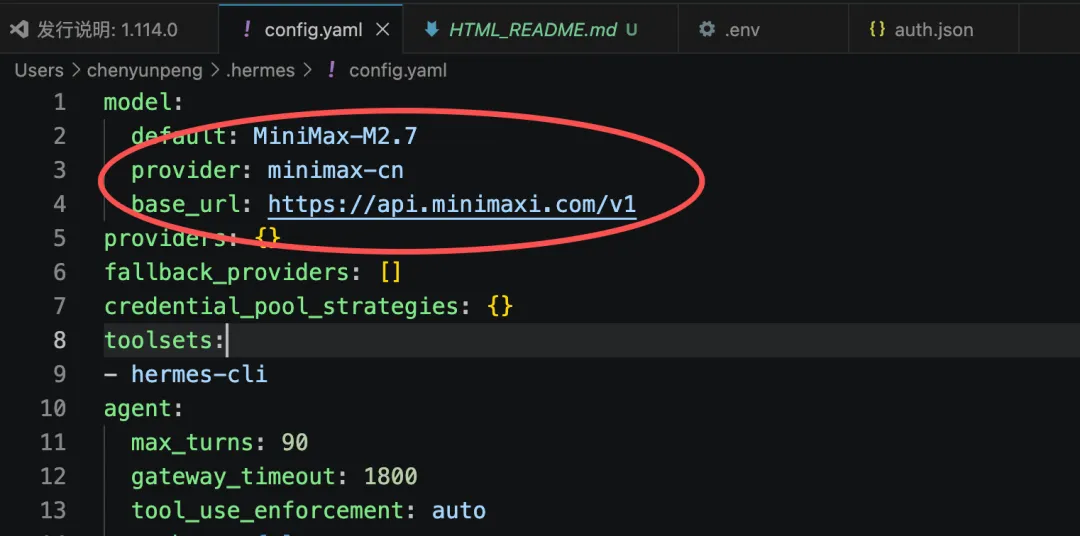This screenshot has width=1080, height=536.
Task: Select the config.yaml editor tab
Action: 311,30
